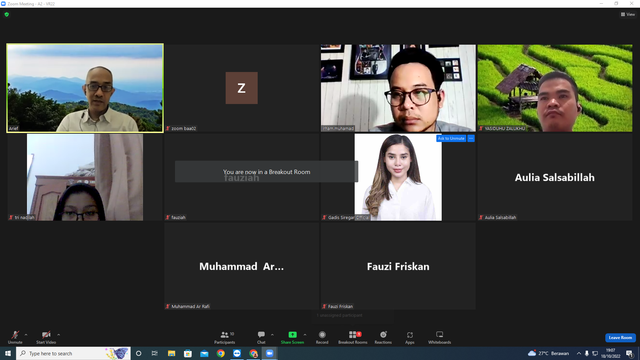Open the taskbar clock and date

pos(611,353)
